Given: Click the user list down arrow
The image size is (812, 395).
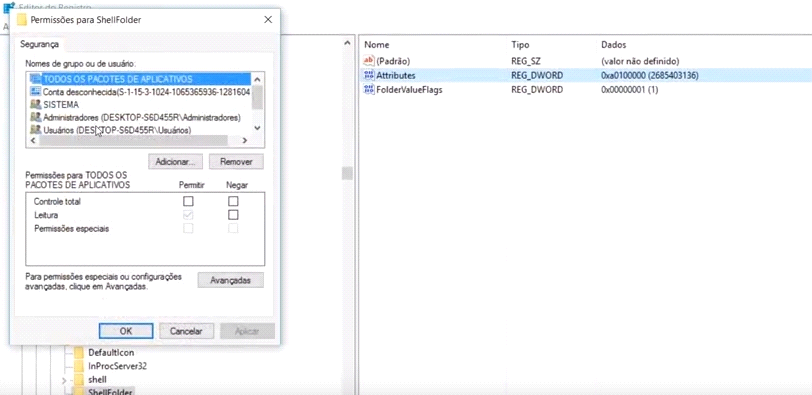Looking at the screenshot, I should pos(258,128).
